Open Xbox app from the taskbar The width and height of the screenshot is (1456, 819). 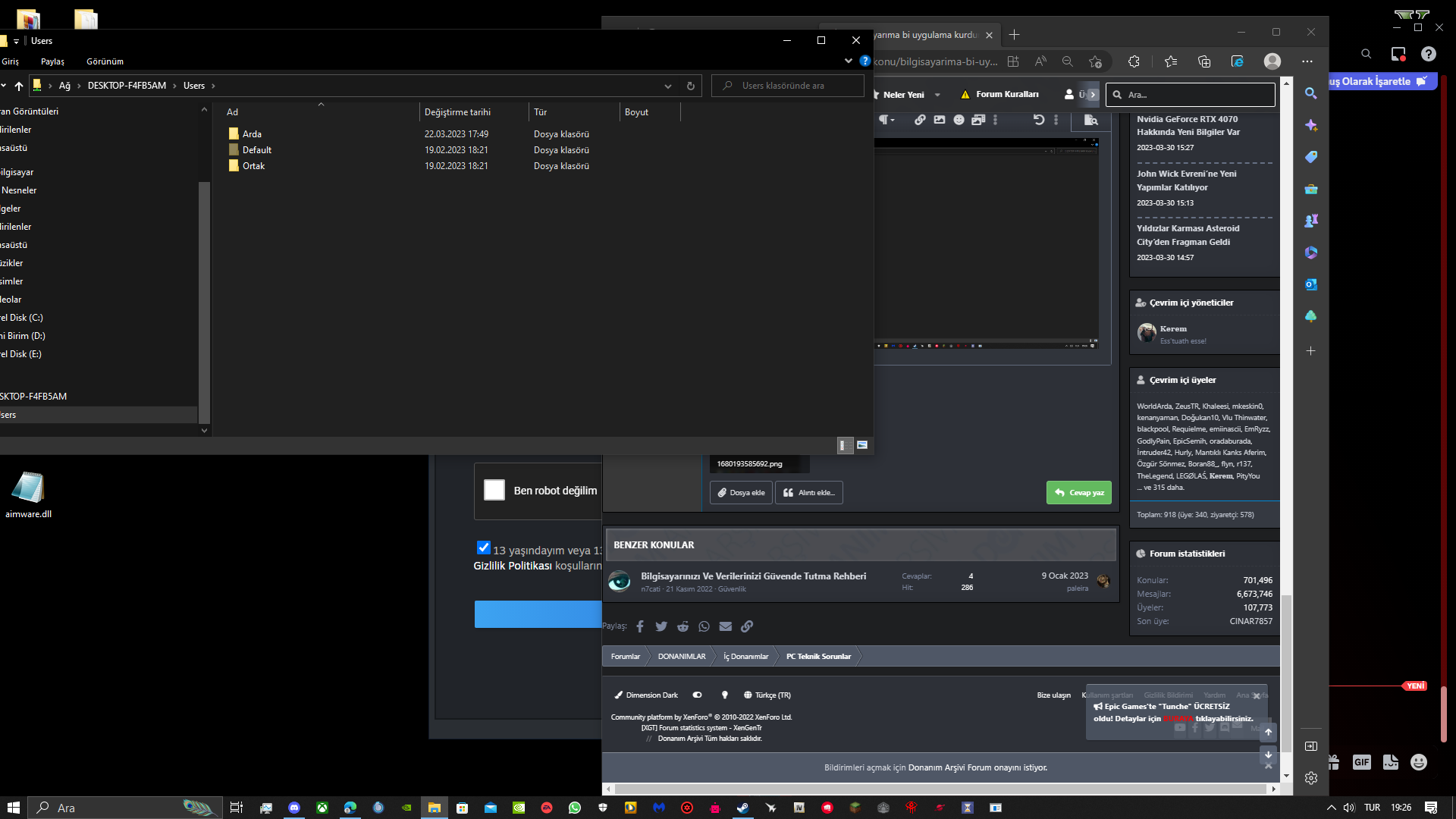point(322,808)
